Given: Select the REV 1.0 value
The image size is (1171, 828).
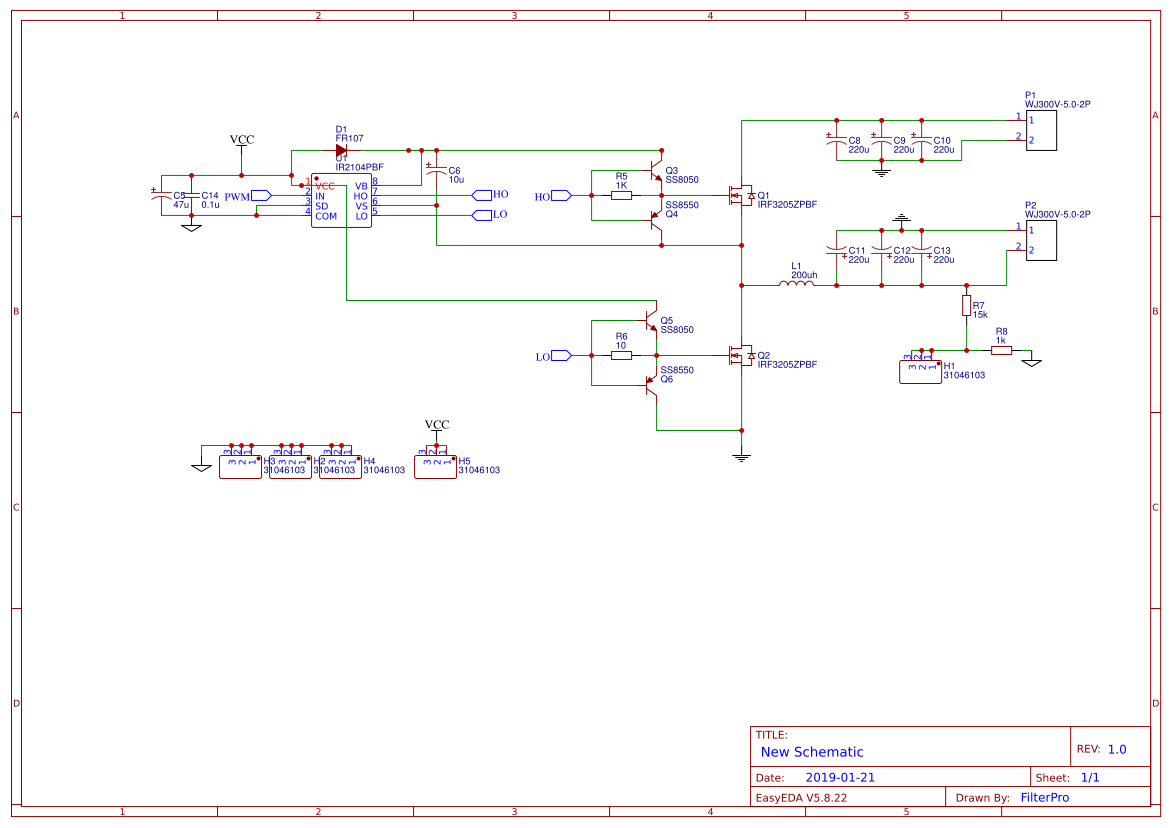Looking at the screenshot, I should 1116,749.
